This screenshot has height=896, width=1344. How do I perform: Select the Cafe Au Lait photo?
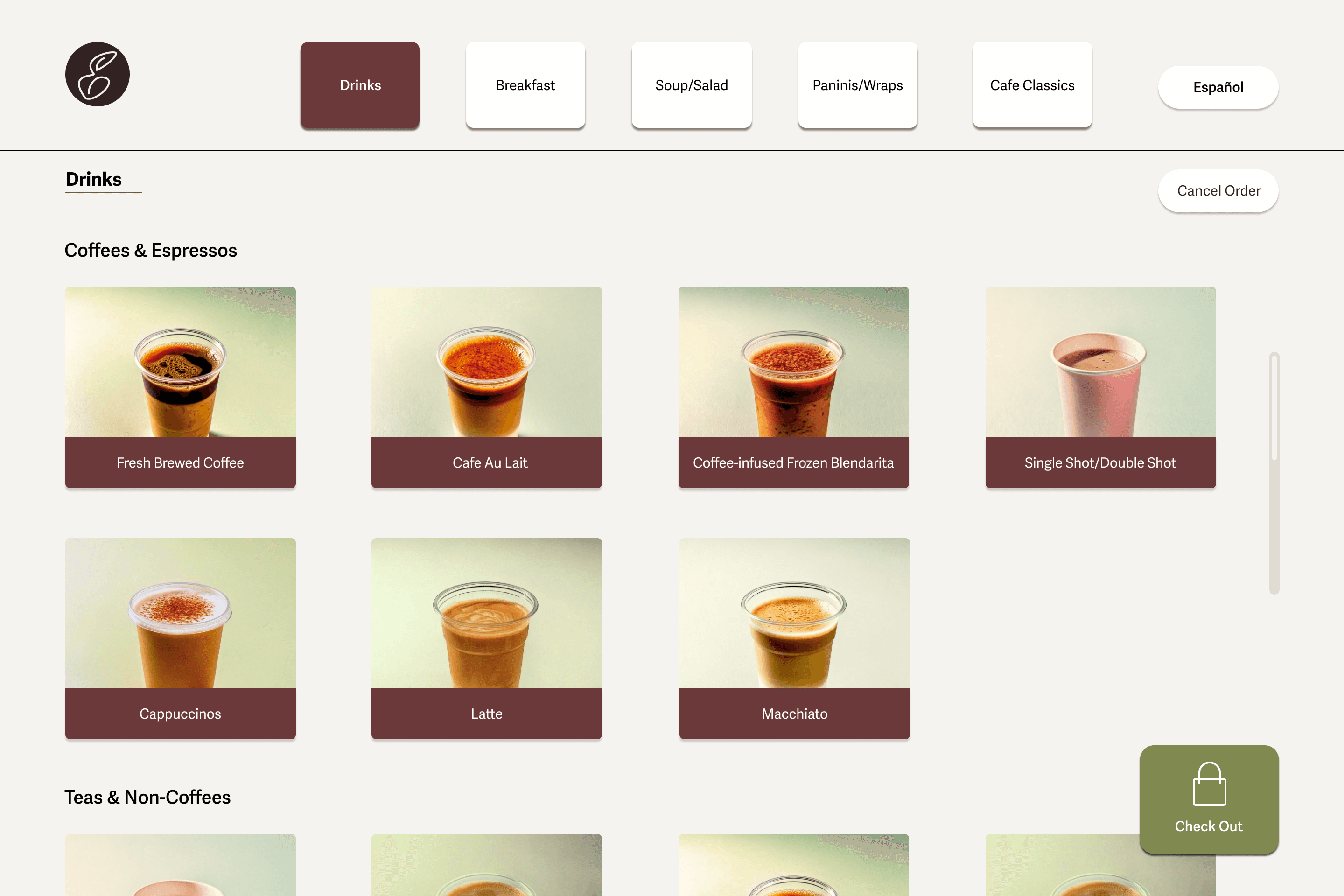[486, 362]
